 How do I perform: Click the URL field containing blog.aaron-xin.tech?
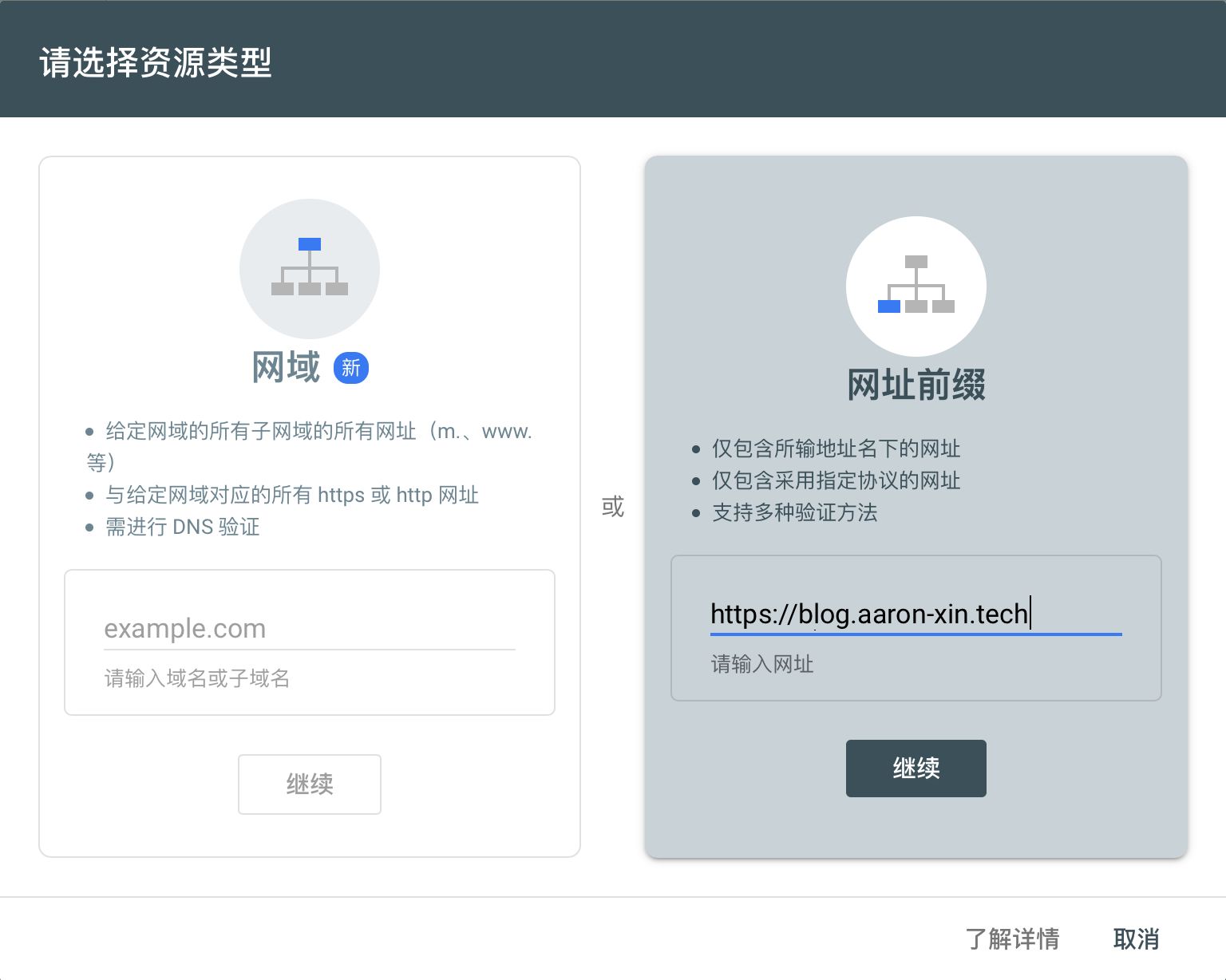pos(916,614)
